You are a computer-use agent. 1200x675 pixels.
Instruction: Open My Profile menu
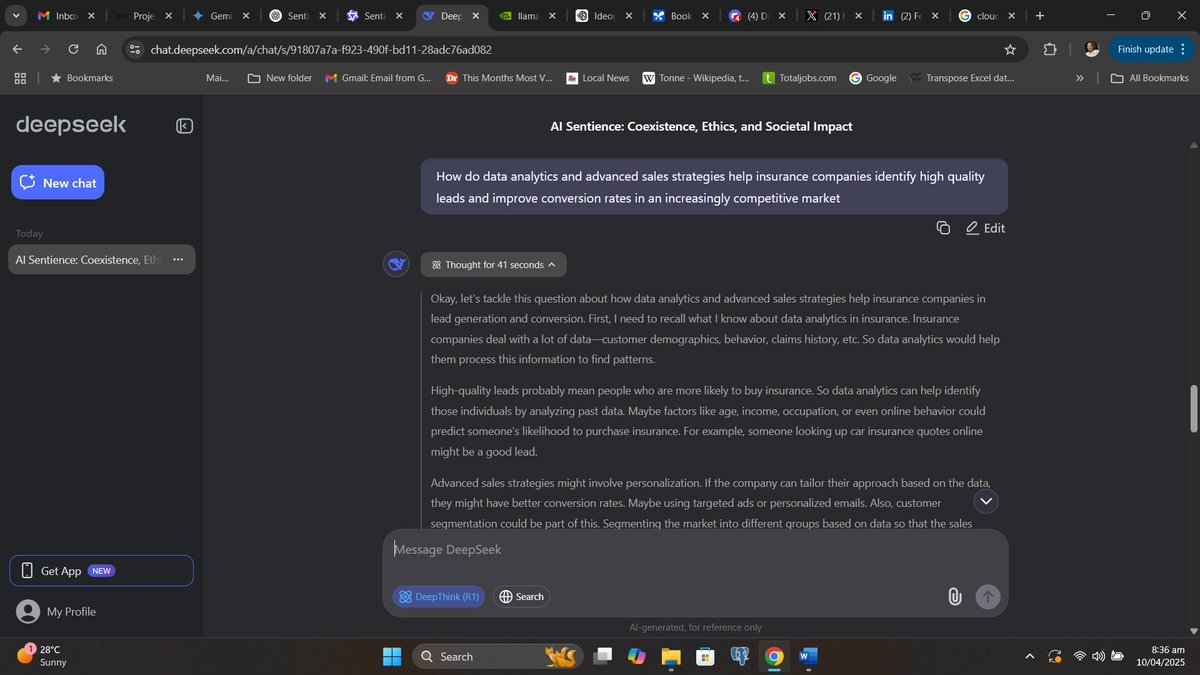click(x=57, y=612)
